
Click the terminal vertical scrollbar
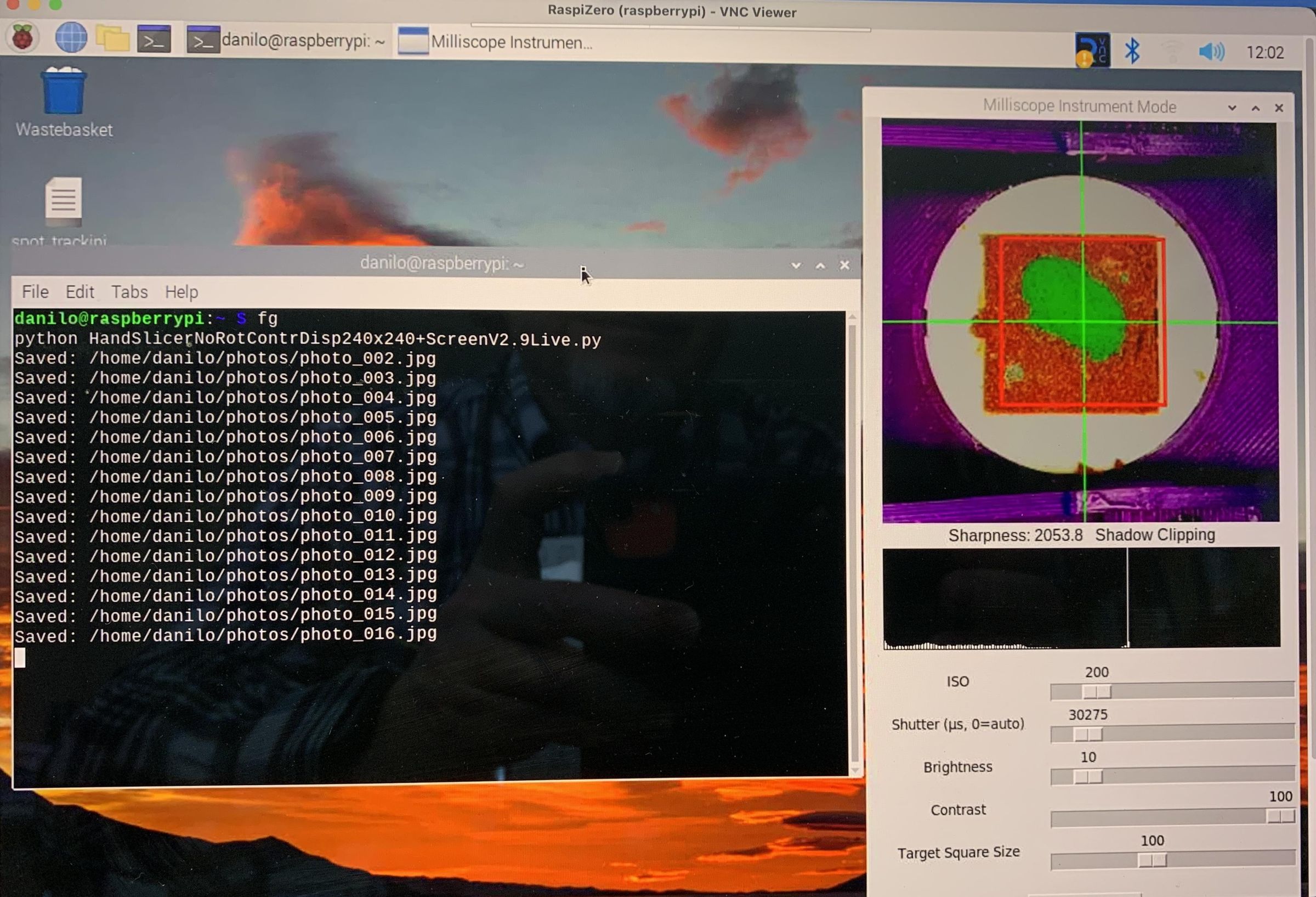pyautogui.click(x=853, y=543)
